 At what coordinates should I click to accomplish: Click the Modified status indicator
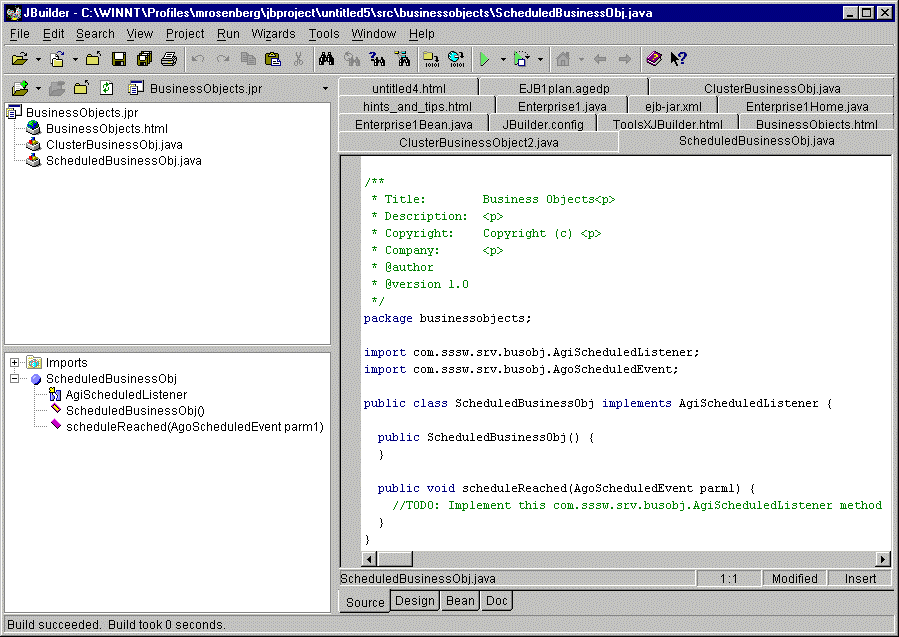[794, 579]
